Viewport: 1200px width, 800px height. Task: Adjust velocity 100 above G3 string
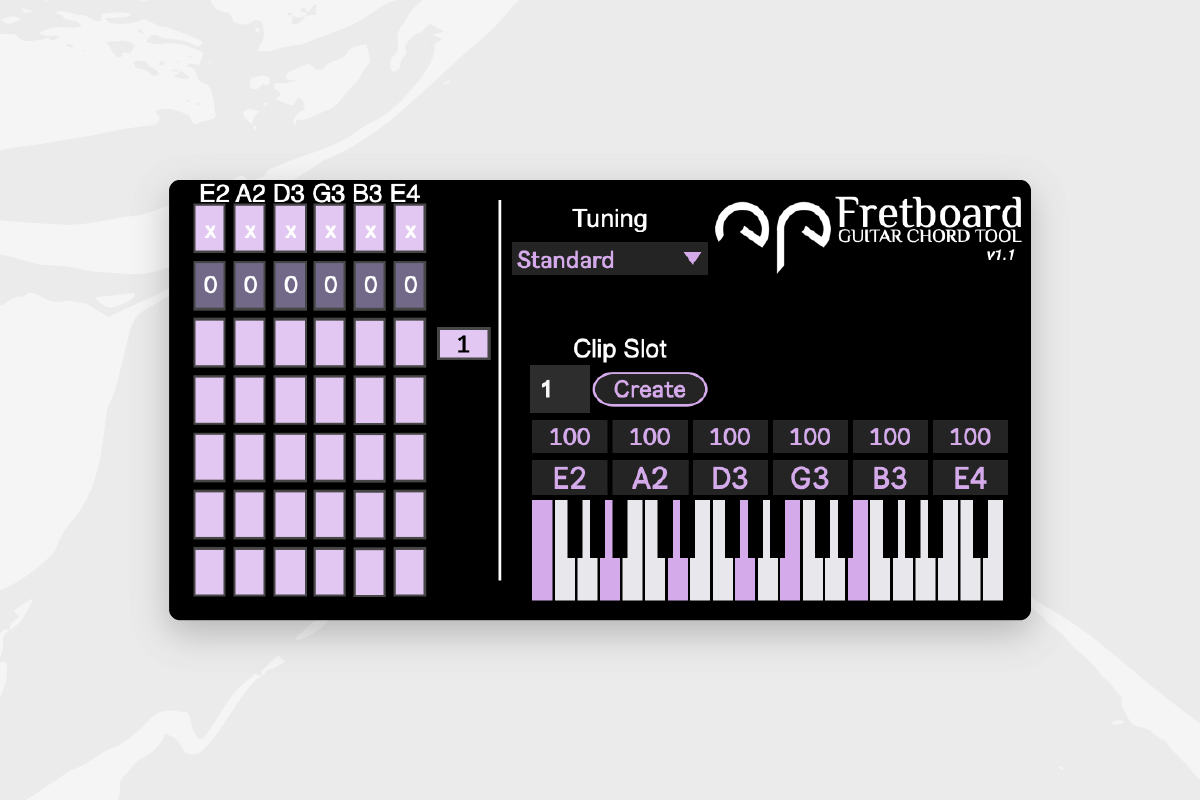pos(810,437)
